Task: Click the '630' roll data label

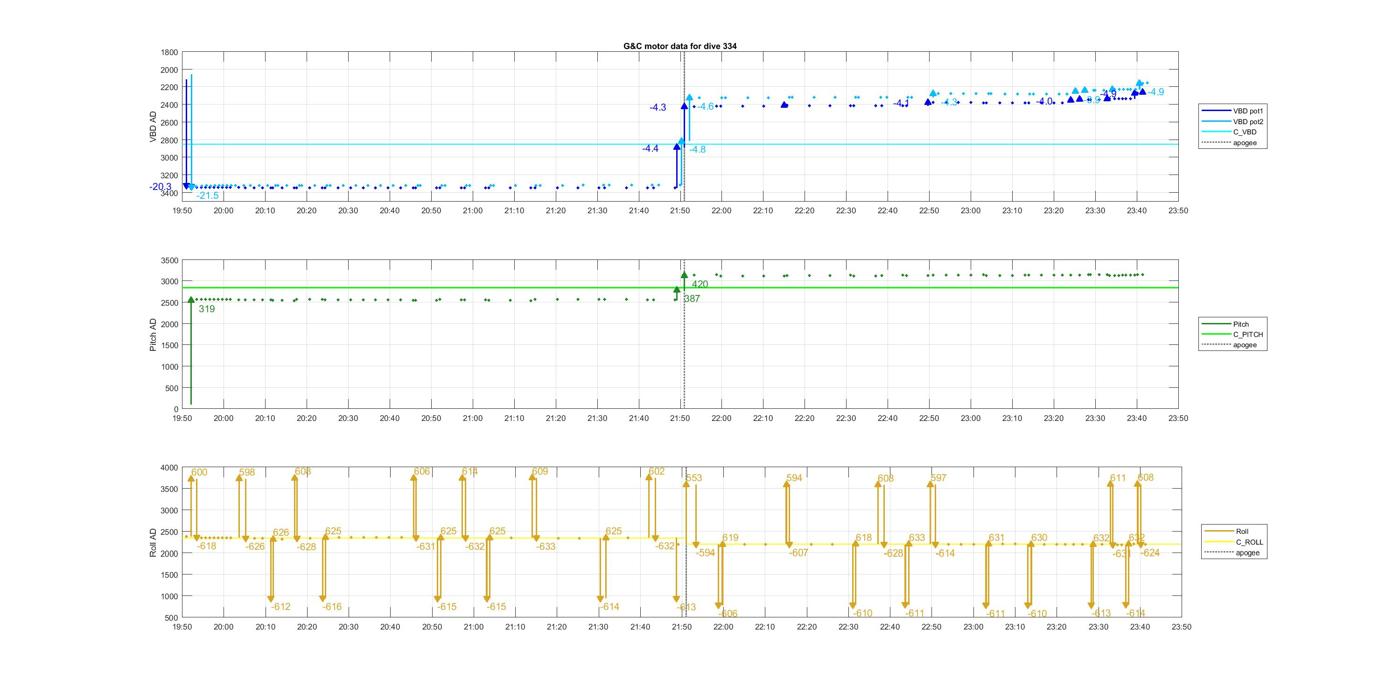Action: pyautogui.click(x=1039, y=538)
